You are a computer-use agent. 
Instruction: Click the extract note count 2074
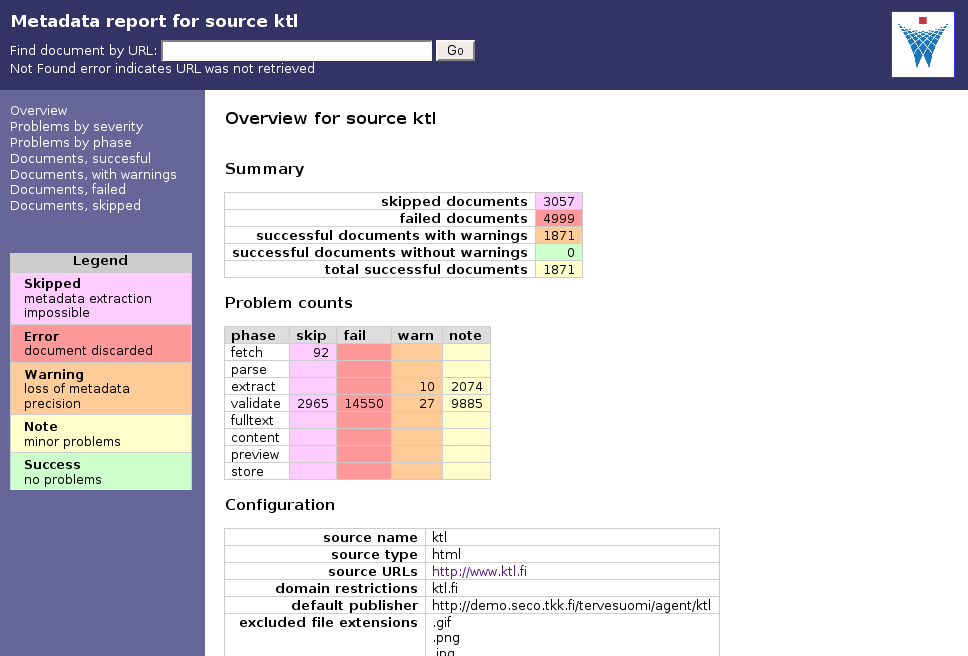click(x=467, y=386)
